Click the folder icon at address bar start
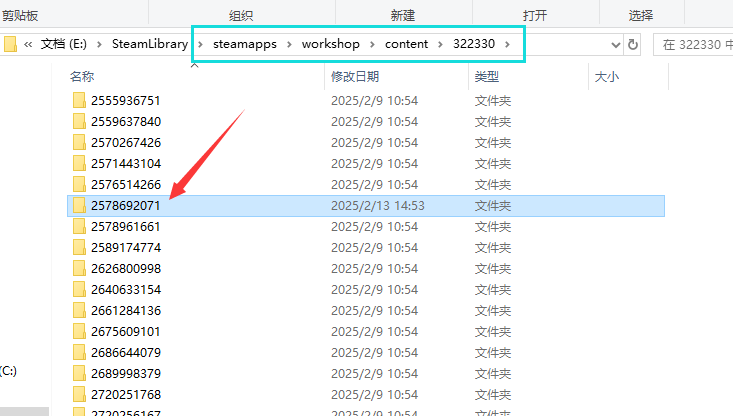This screenshot has width=733, height=416. (x=10, y=45)
